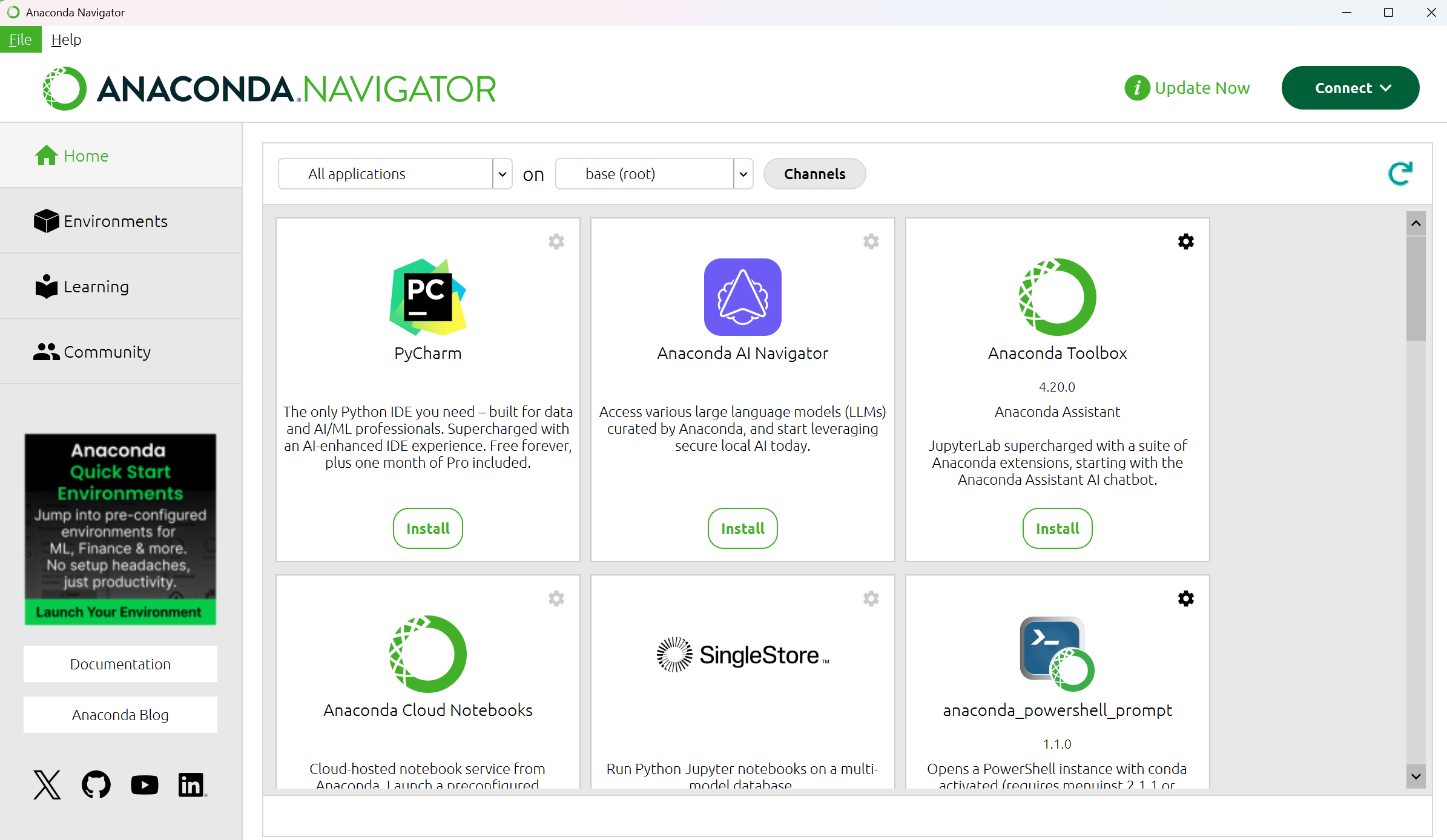Open the Help menu
The image size is (1447, 840).
66,39
